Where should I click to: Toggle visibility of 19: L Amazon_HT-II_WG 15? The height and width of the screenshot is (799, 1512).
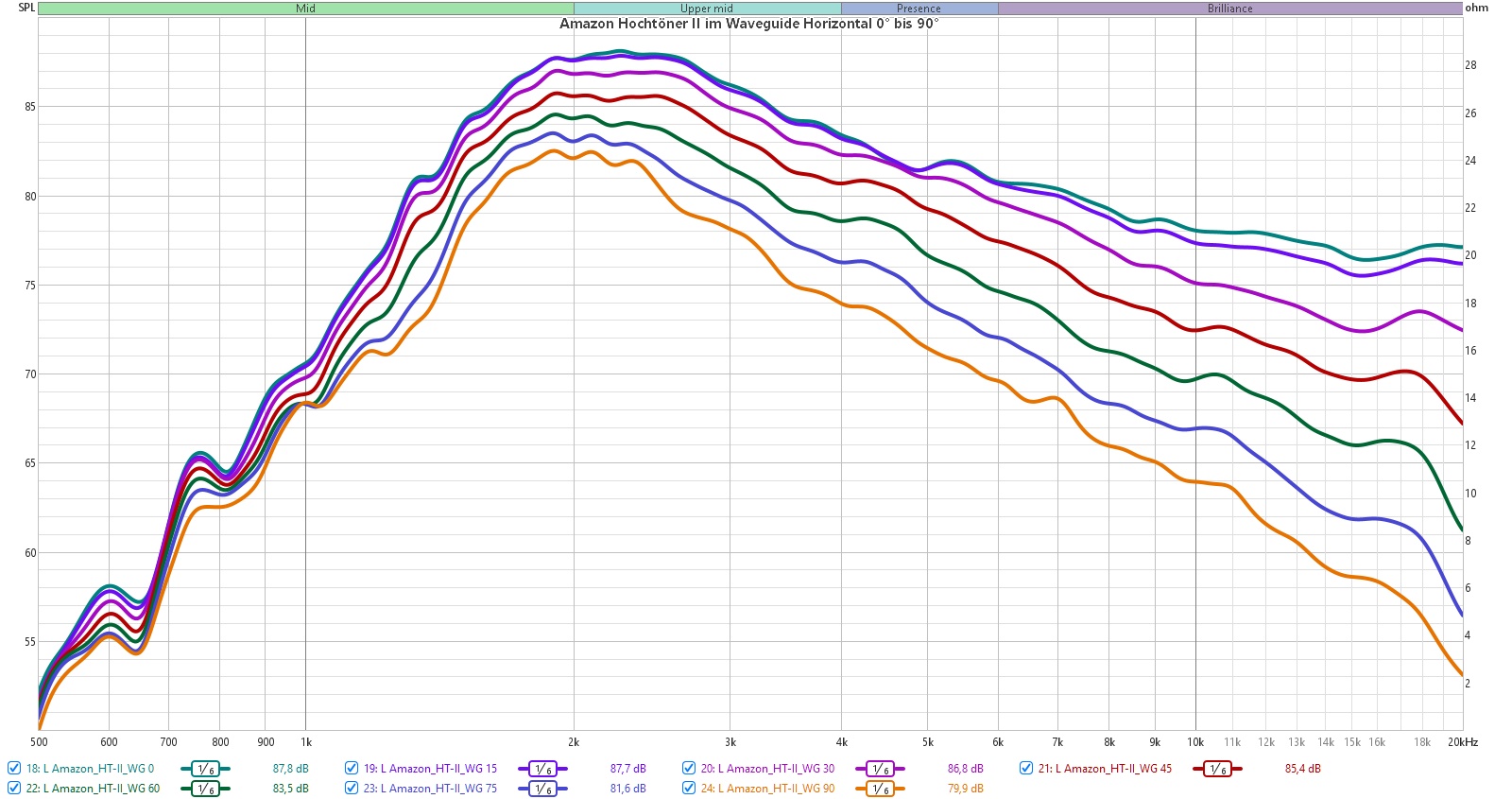click(x=352, y=769)
